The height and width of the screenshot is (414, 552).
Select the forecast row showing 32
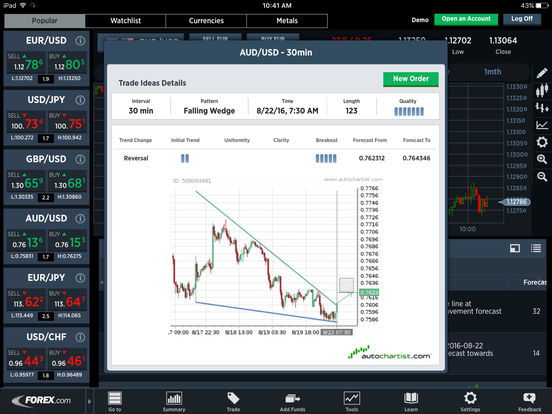click(497, 311)
